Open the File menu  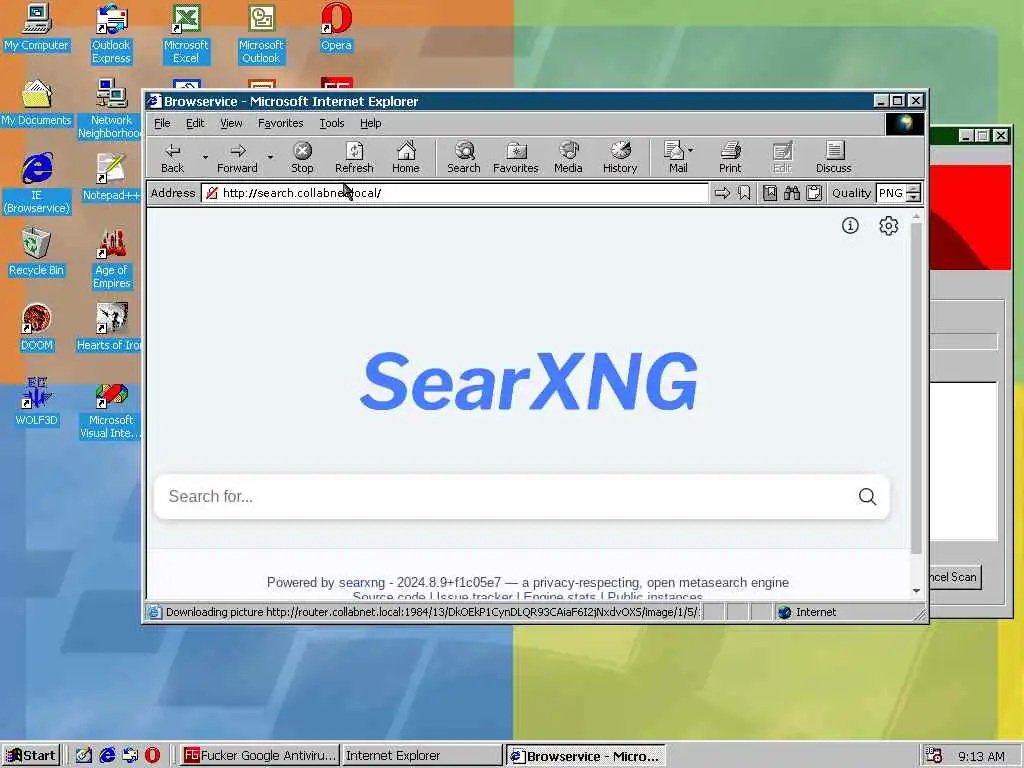[x=162, y=123]
